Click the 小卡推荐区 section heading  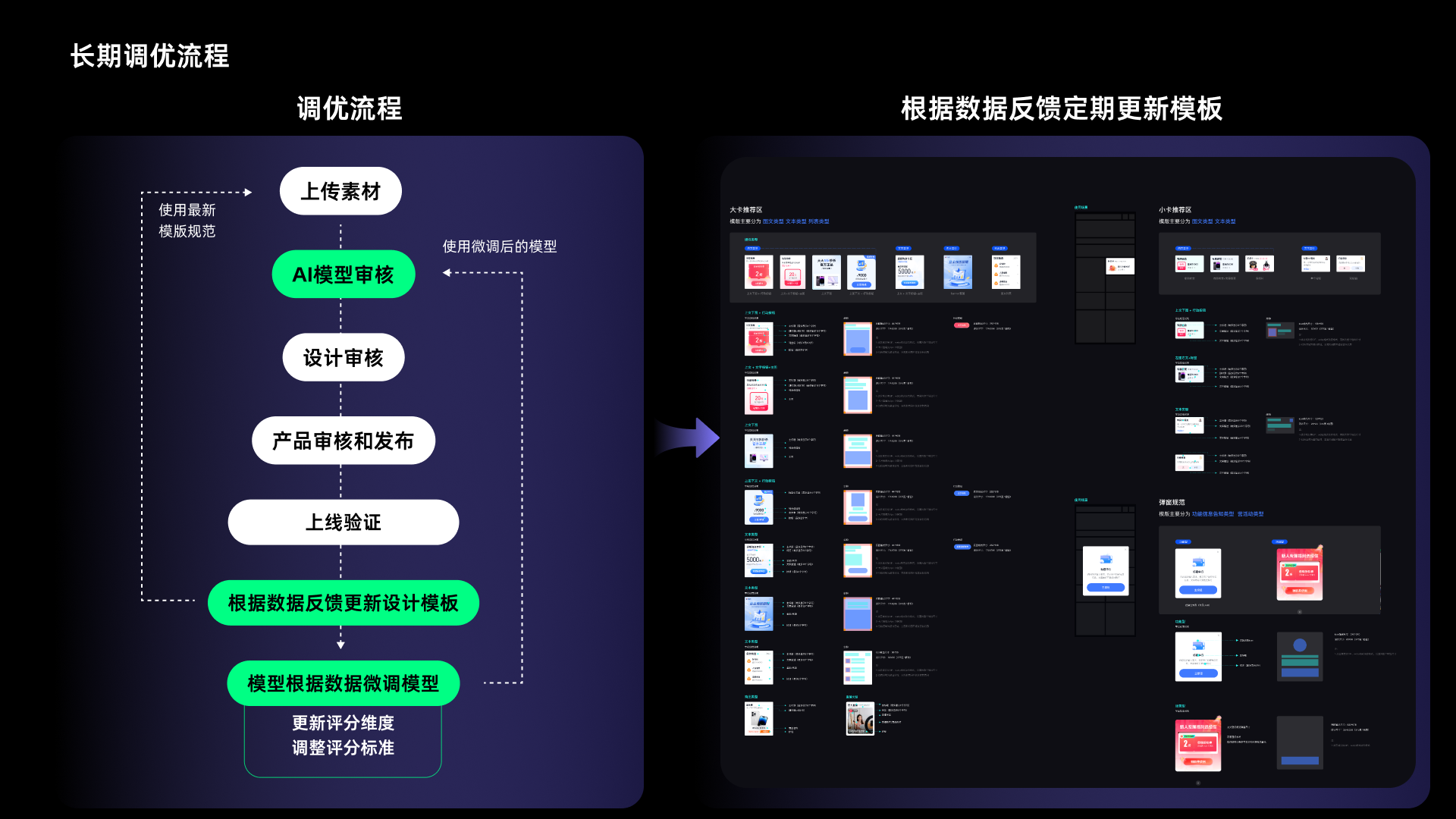tap(1175, 210)
